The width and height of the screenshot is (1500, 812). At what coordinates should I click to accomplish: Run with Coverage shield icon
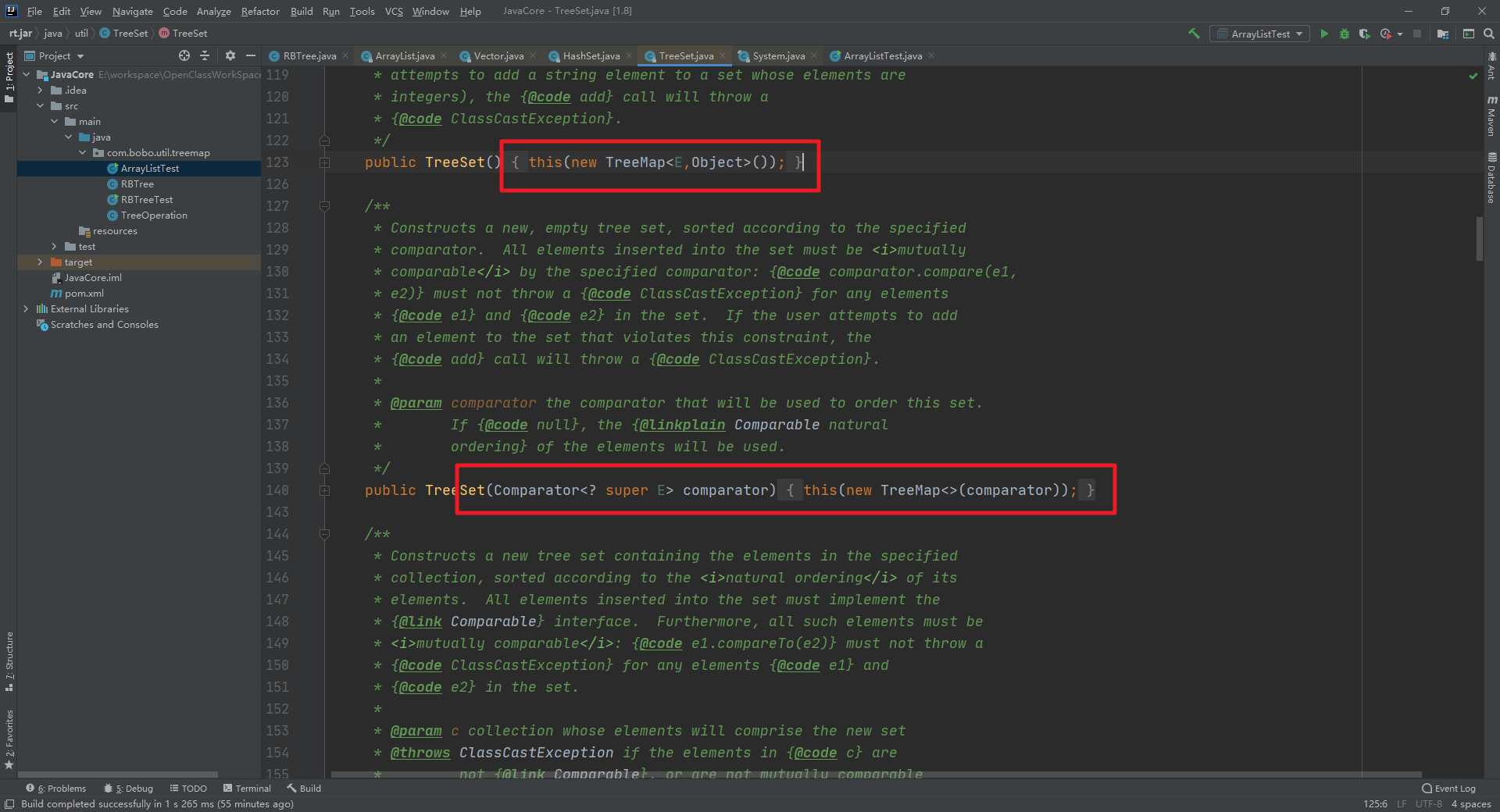pyautogui.click(x=1365, y=34)
